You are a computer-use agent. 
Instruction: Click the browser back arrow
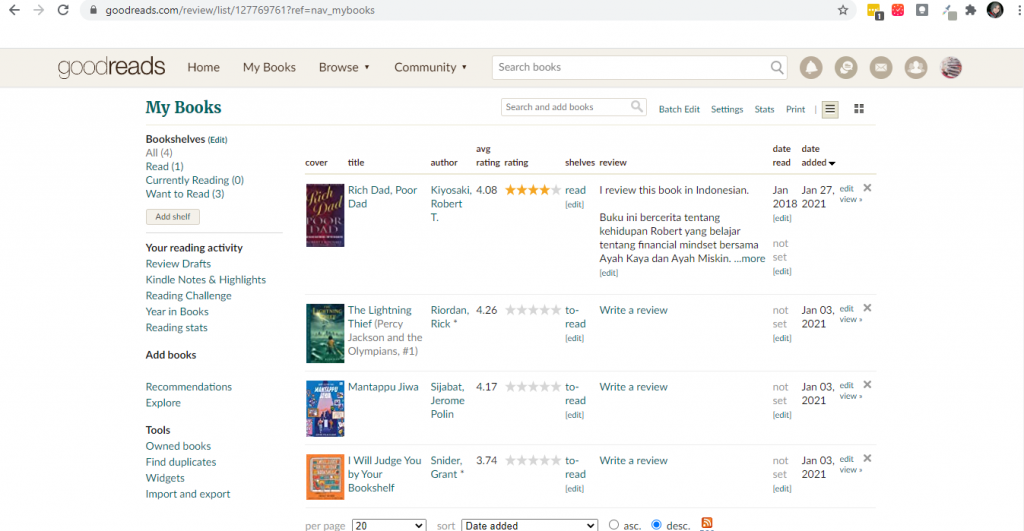tap(14, 10)
